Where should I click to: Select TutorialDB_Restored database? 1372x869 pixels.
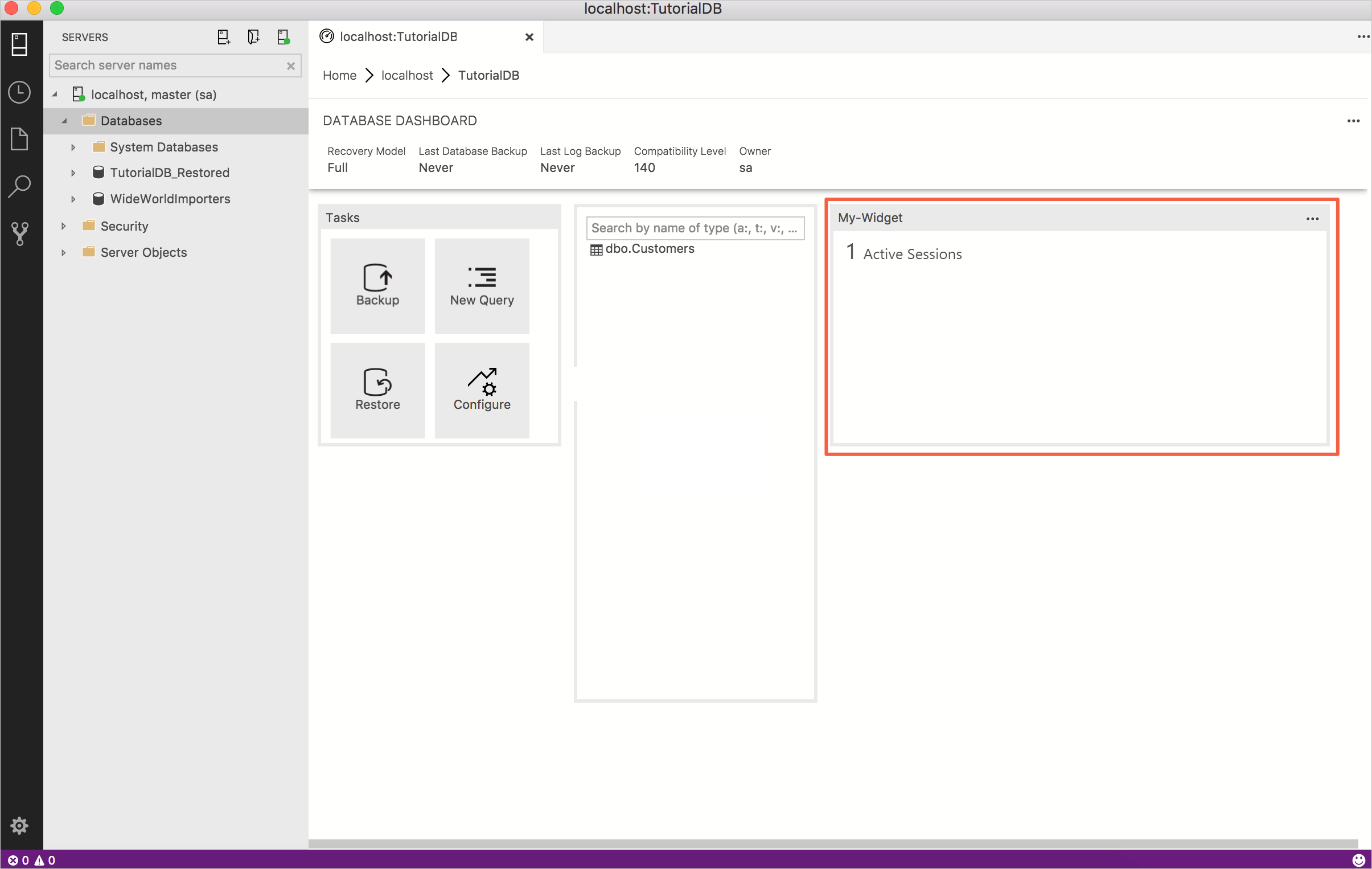pyautogui.click(x=170, y=173)
